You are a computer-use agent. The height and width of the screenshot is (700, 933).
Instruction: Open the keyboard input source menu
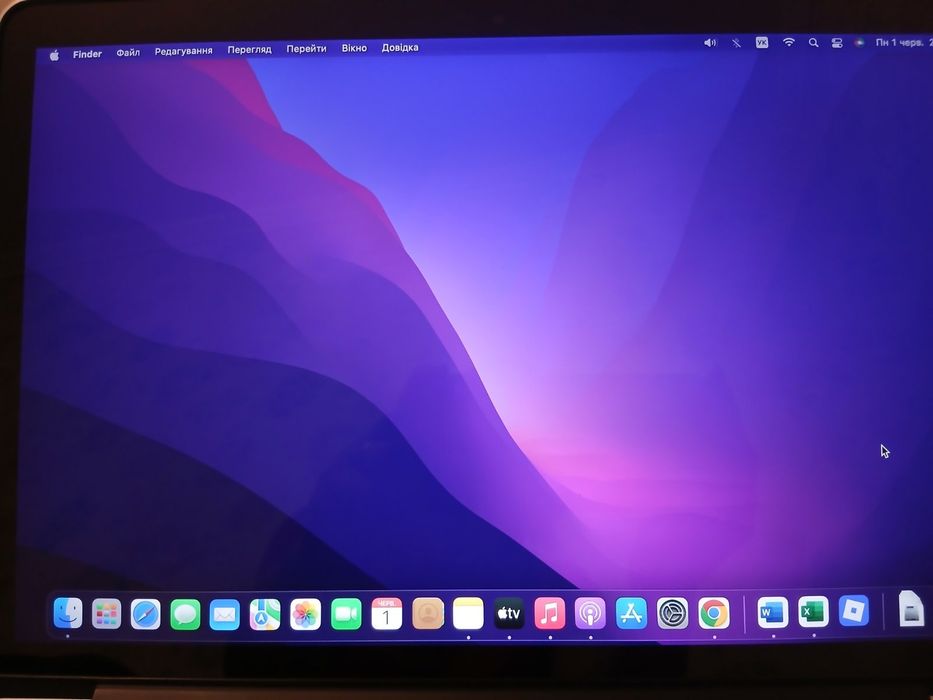pos(762,42)
